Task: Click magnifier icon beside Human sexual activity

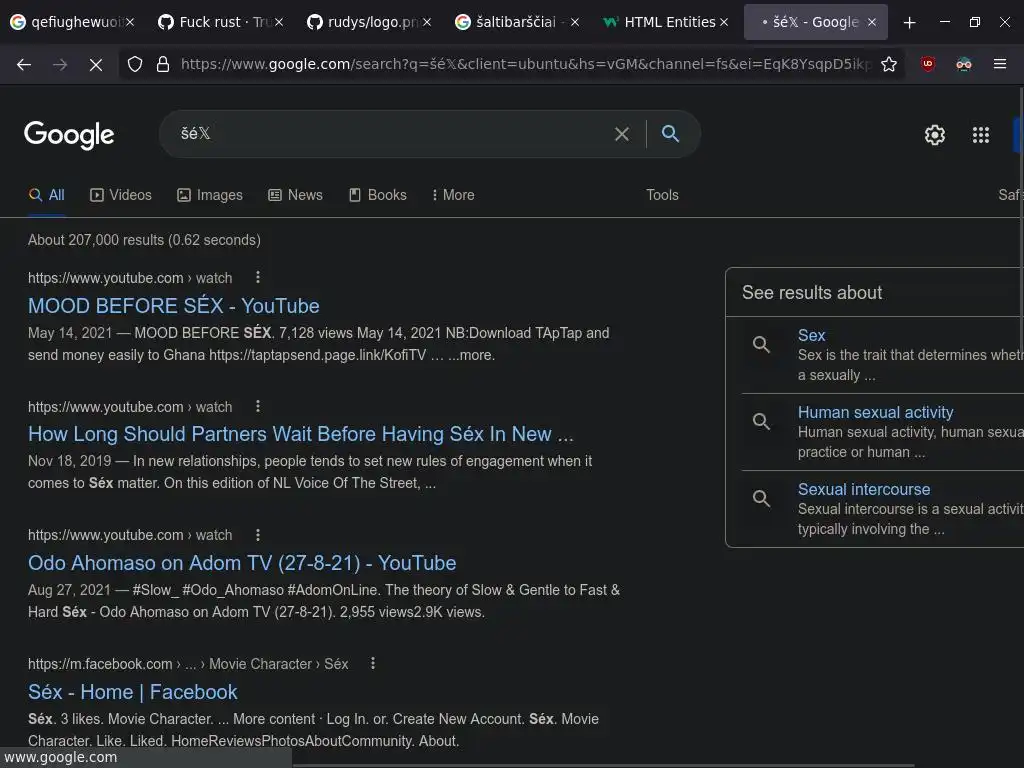Action: 761,421
